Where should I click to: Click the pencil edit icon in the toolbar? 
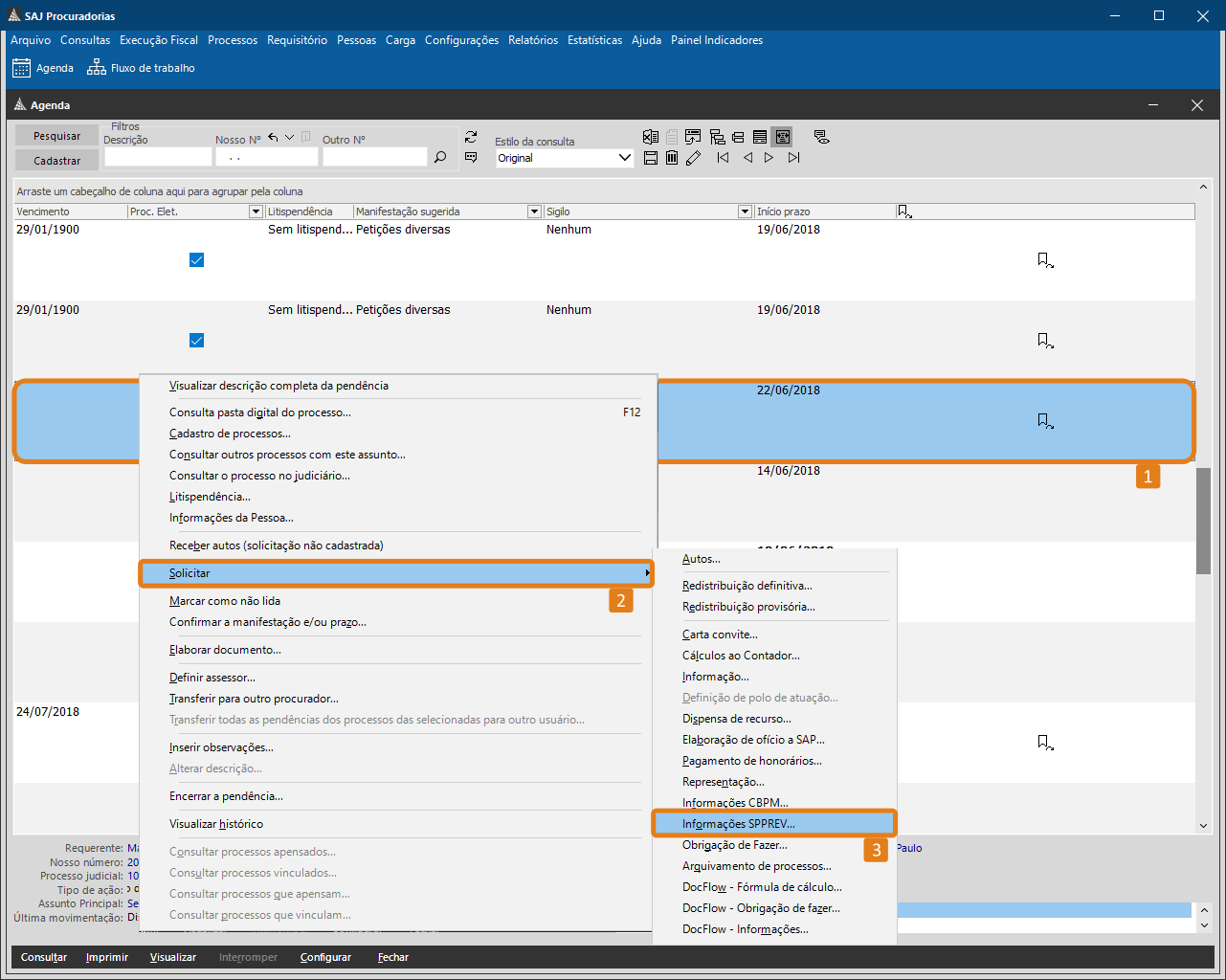[x=694, y=158]
